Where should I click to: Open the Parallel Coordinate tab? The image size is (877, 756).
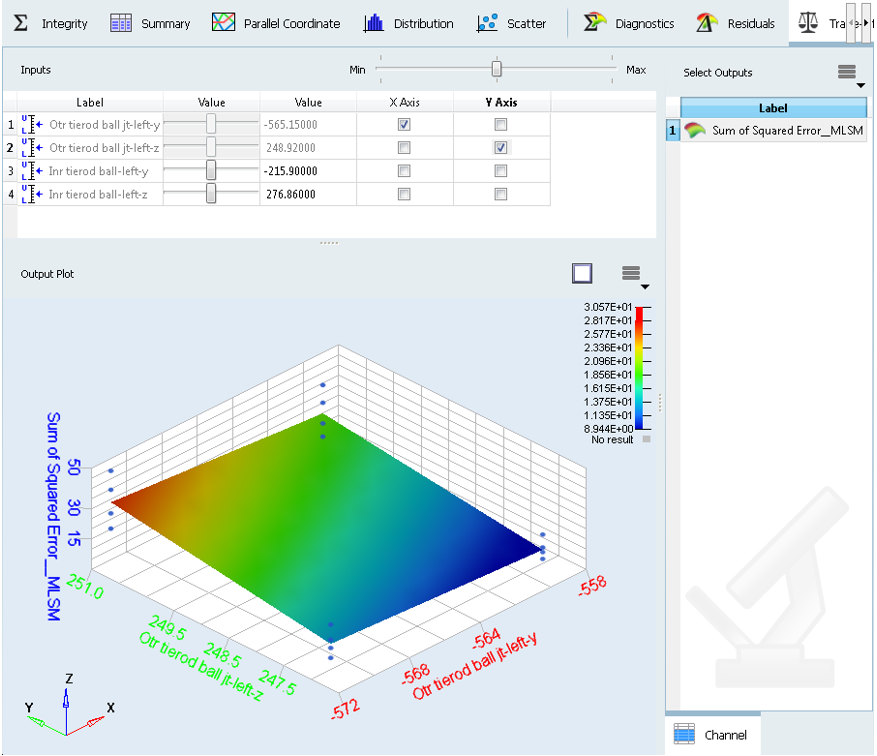276,23
